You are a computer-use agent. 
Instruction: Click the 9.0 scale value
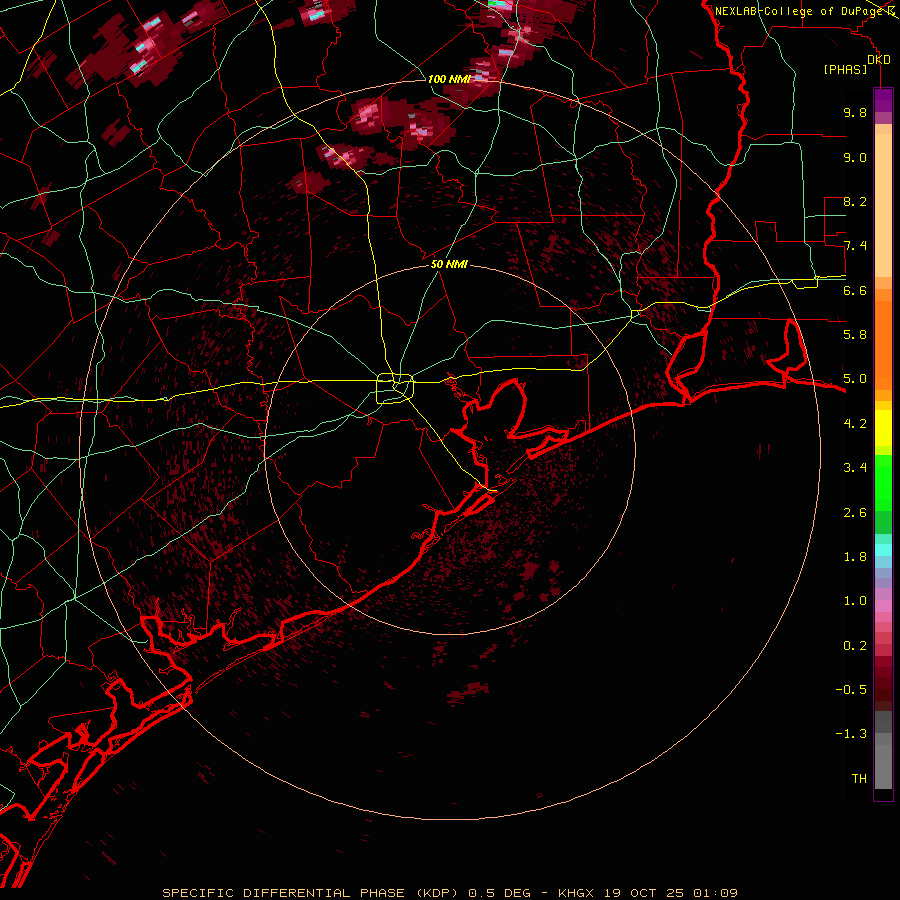click(855, 157)
